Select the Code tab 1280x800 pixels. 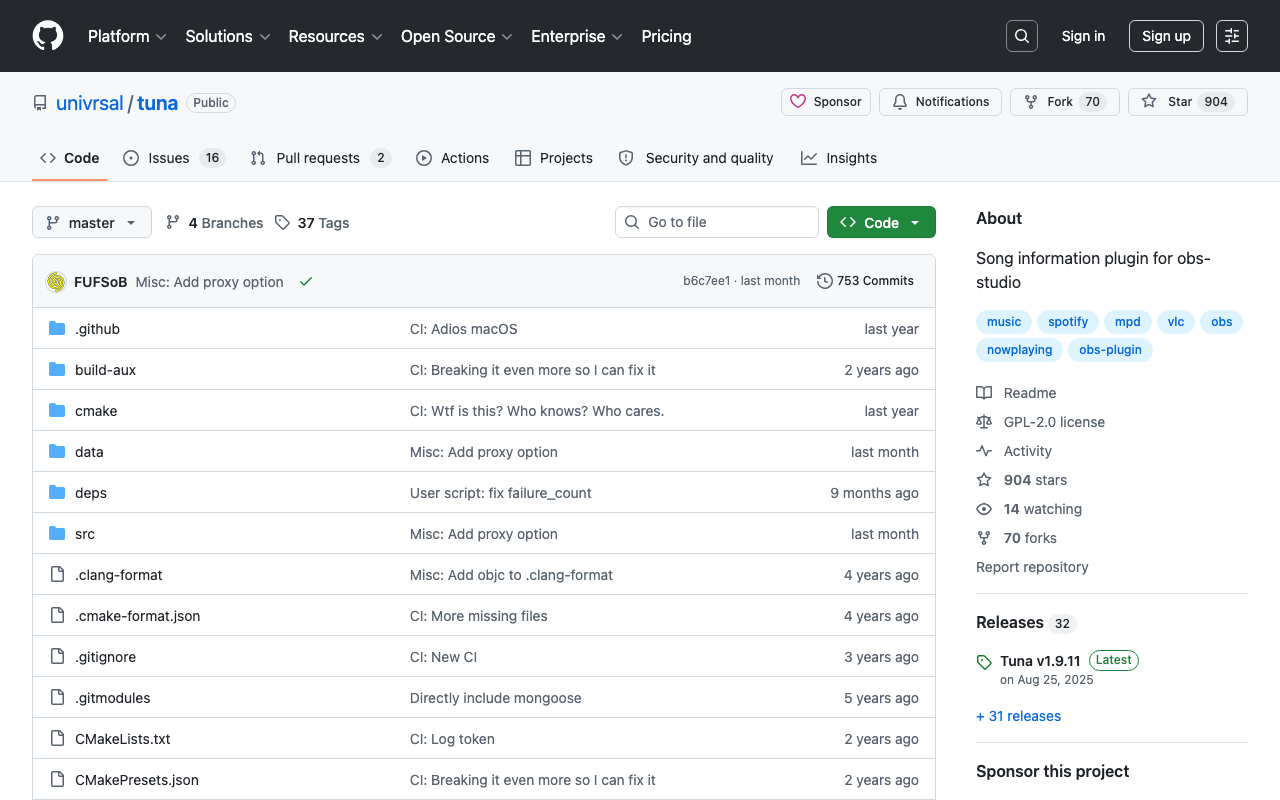click(x=70, y=158)
